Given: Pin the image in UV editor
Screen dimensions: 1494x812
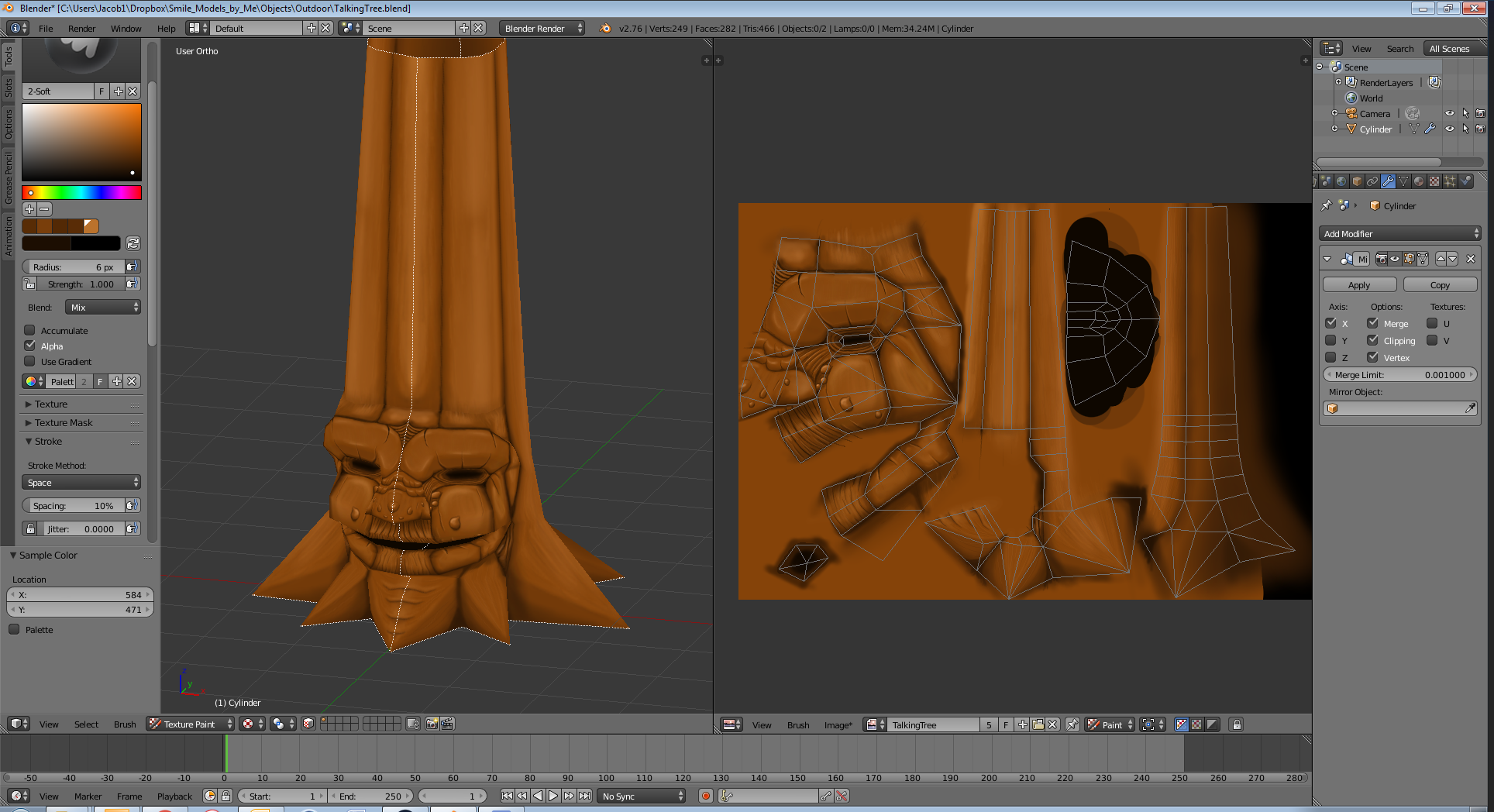Looking at the screenshot, I should pos(1072,724).
